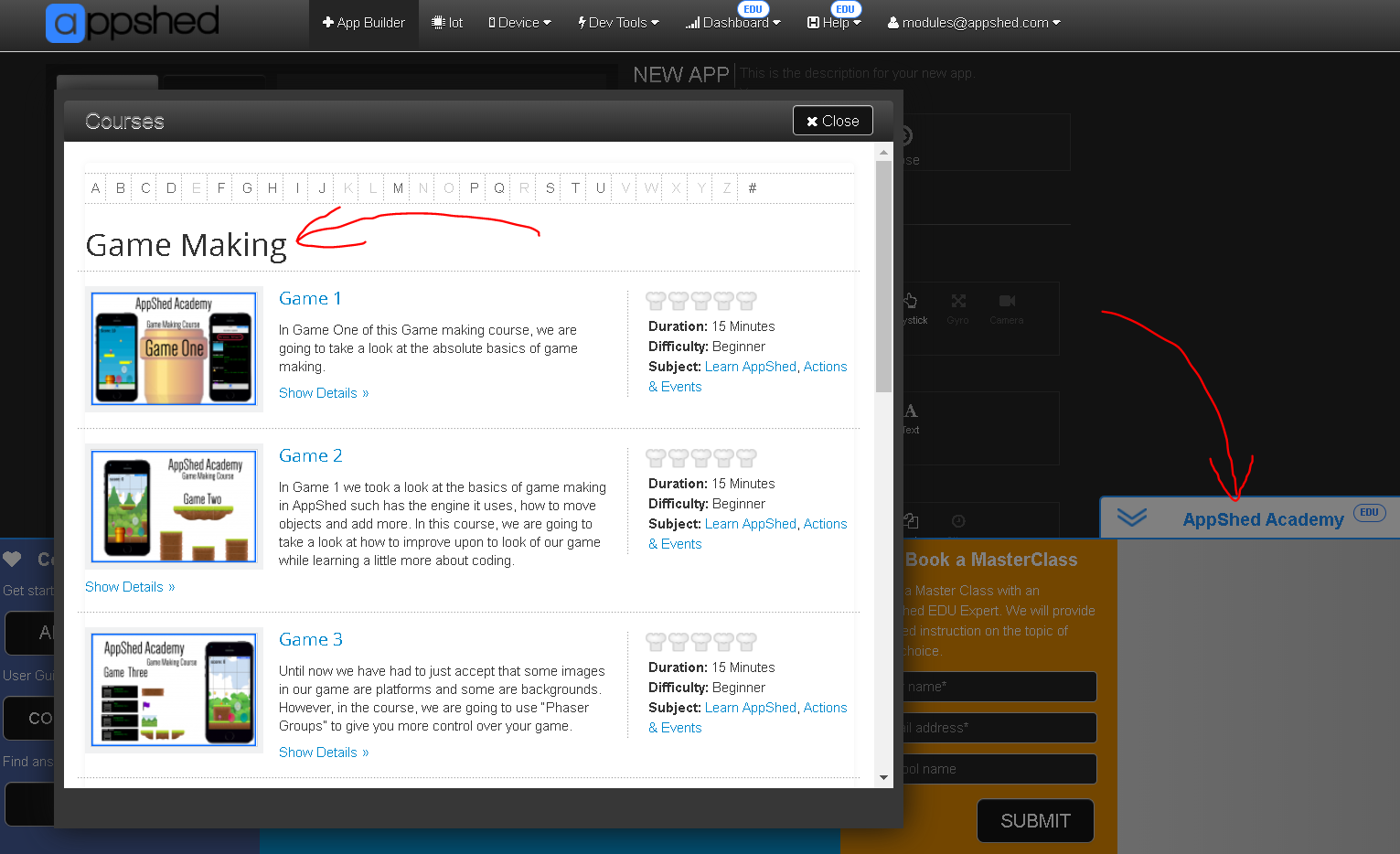Viewport: 1400px width, 854px height.
Task: Open the Game 1 course title link
Action: (x=310, y=298)
